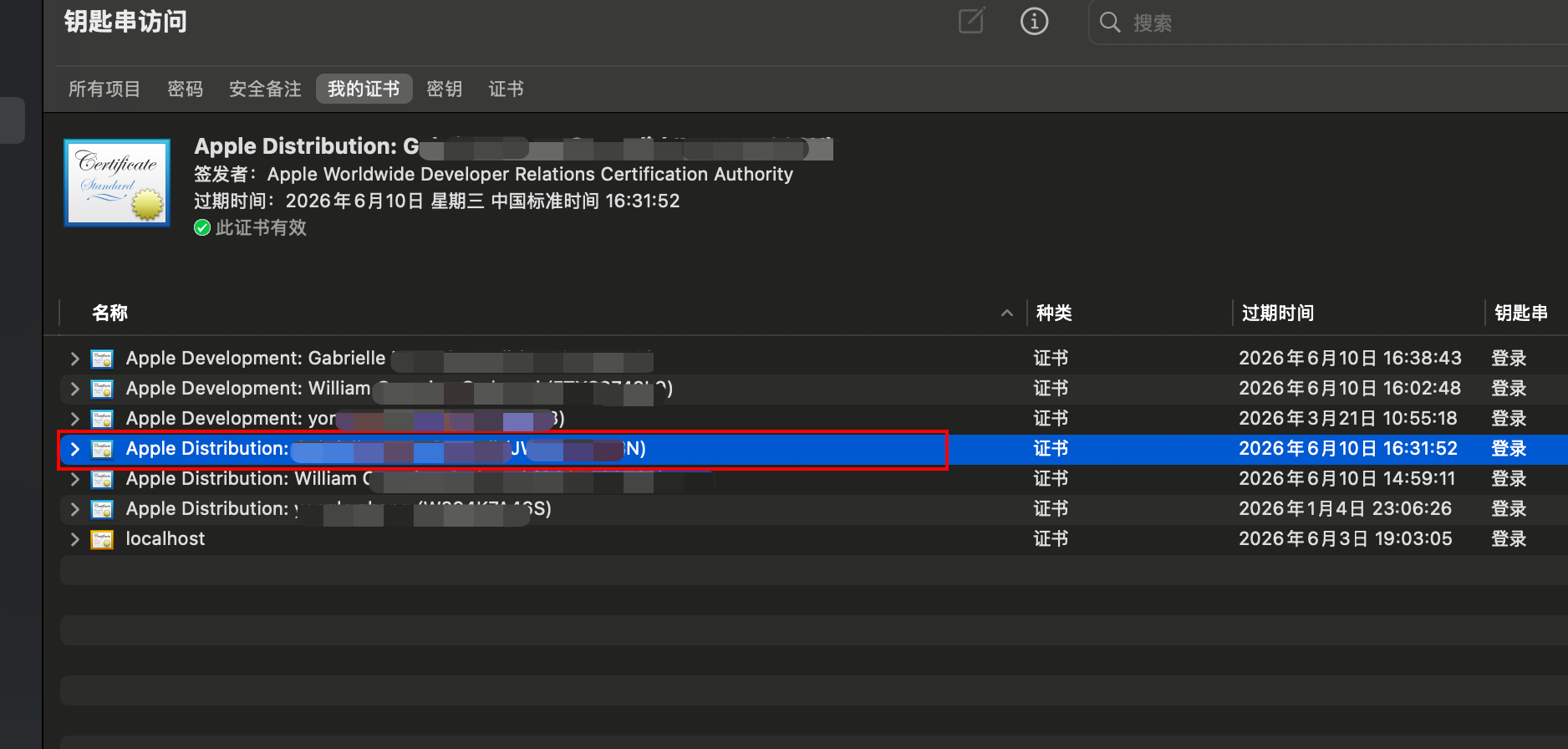Switch to the 所有项目 tab
1568x749 pixels.
coord(104,89)
